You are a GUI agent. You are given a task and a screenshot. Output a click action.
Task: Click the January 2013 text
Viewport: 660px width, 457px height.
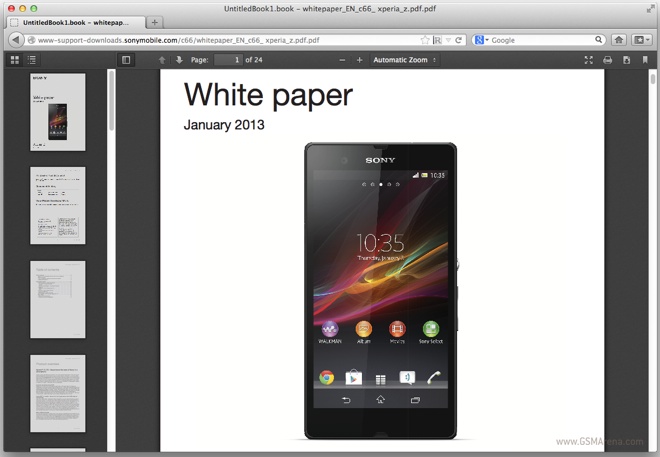point(224,125)
